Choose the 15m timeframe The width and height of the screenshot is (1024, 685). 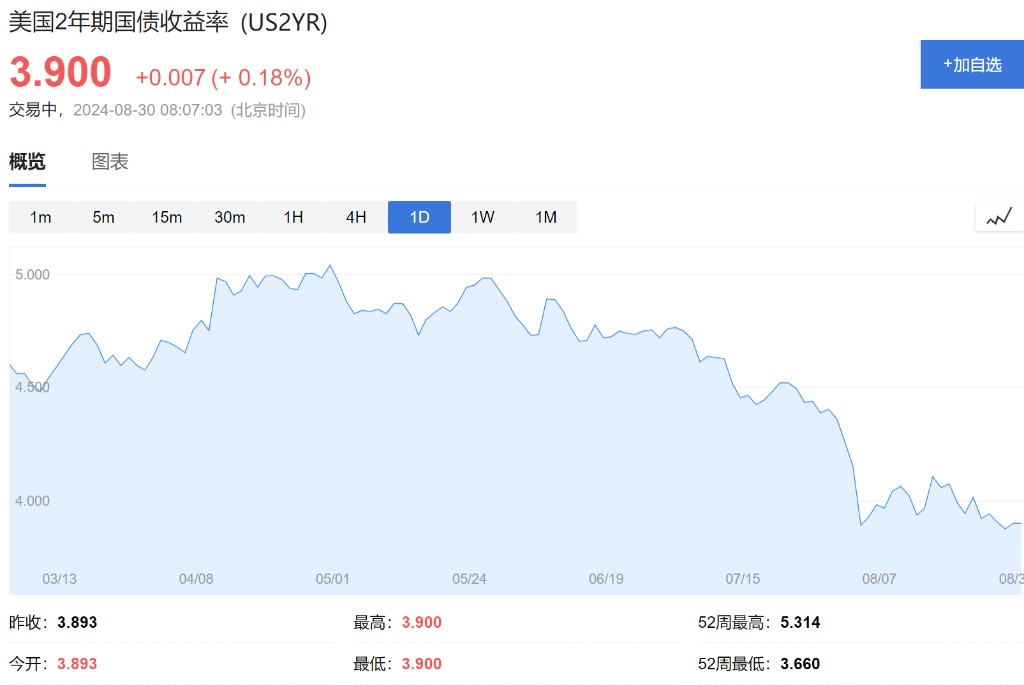(167, 217)
